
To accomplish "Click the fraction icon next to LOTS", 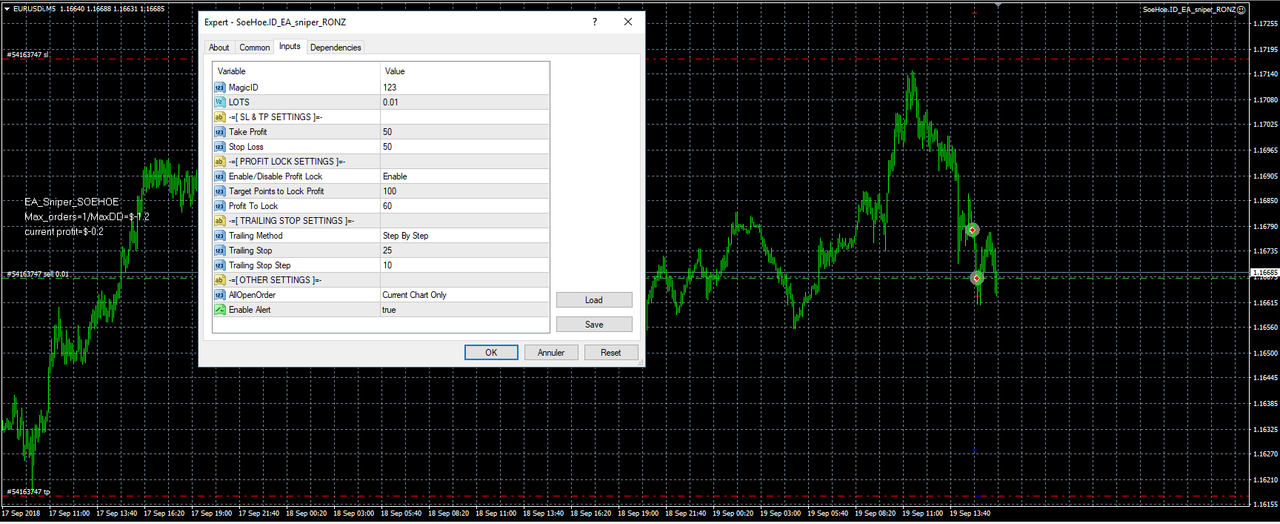I will click(x=220, y=102).
